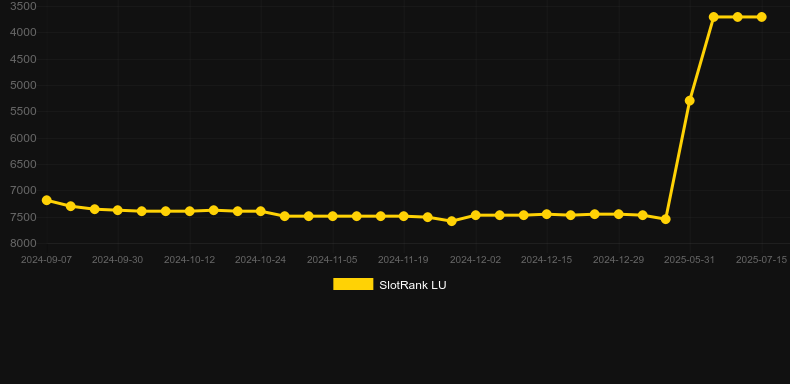Click the data point above 2024-09-30
The height and width of the screenshot is (384, 790).
pyautogui.click(x=118, y=210)
